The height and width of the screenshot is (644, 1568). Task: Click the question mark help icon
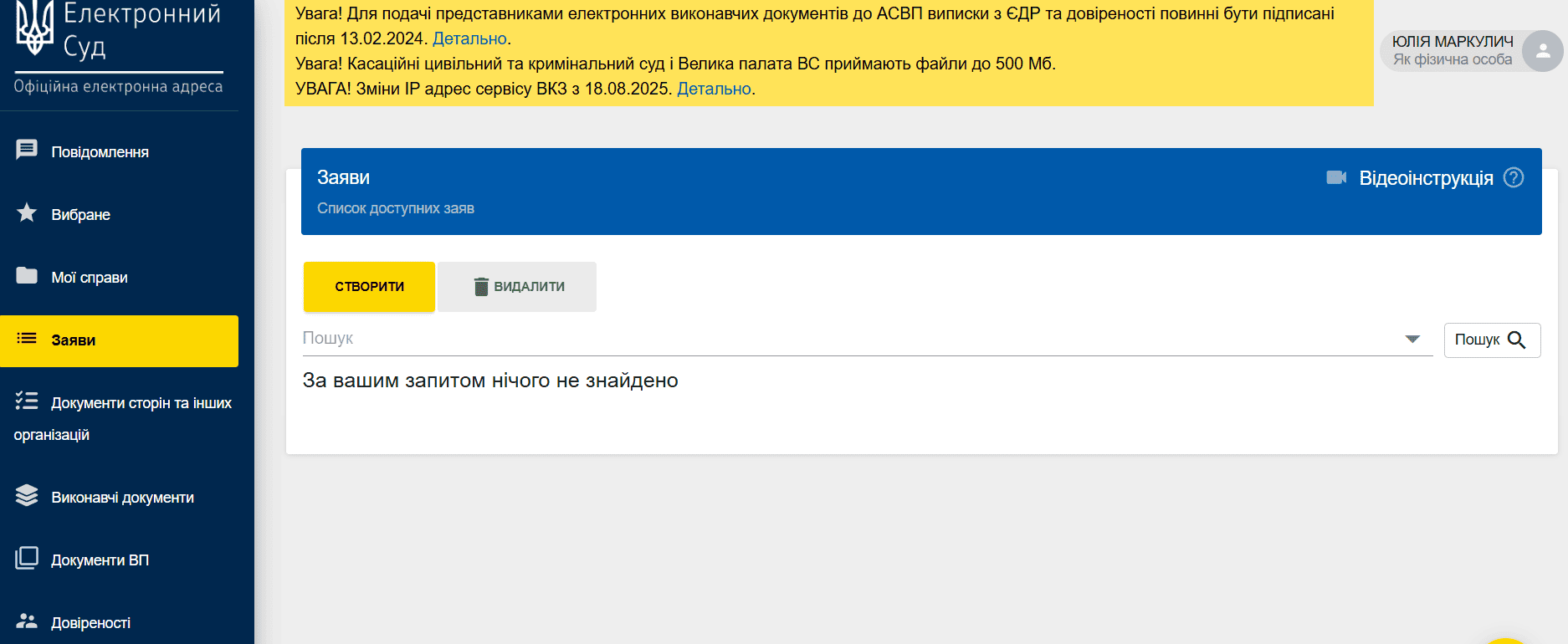tap(1514, 177)
